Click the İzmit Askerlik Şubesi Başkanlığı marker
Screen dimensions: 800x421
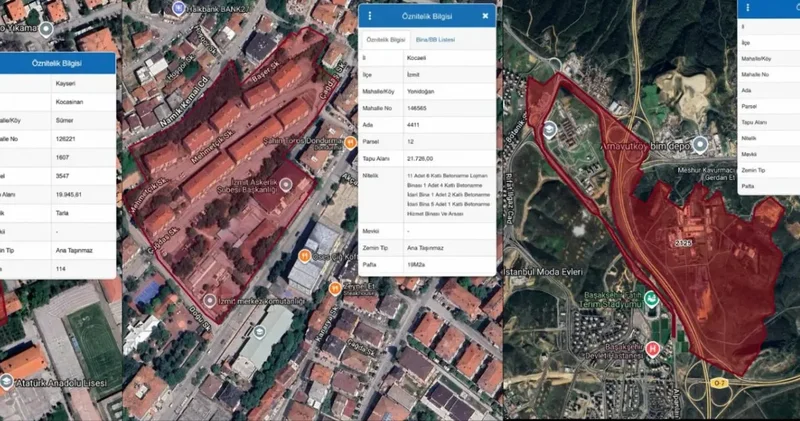tap(286, 184)
